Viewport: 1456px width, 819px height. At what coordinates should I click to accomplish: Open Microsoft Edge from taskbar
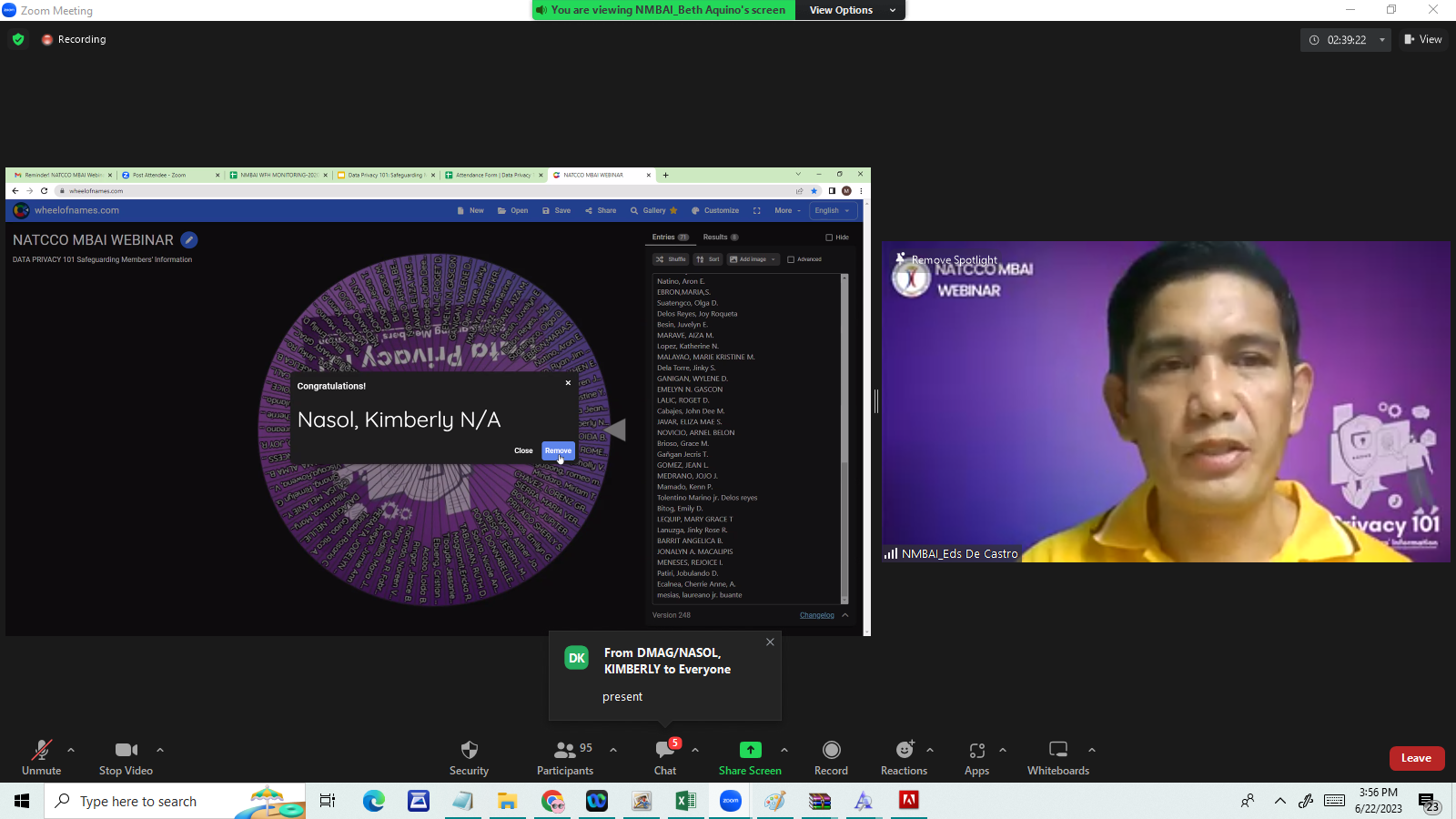point(374,801)
